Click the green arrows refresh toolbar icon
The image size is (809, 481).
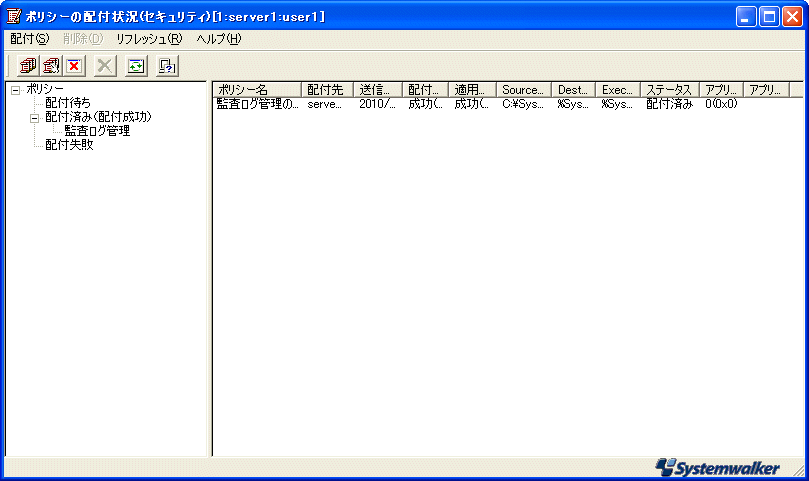(x=136, y=66)
